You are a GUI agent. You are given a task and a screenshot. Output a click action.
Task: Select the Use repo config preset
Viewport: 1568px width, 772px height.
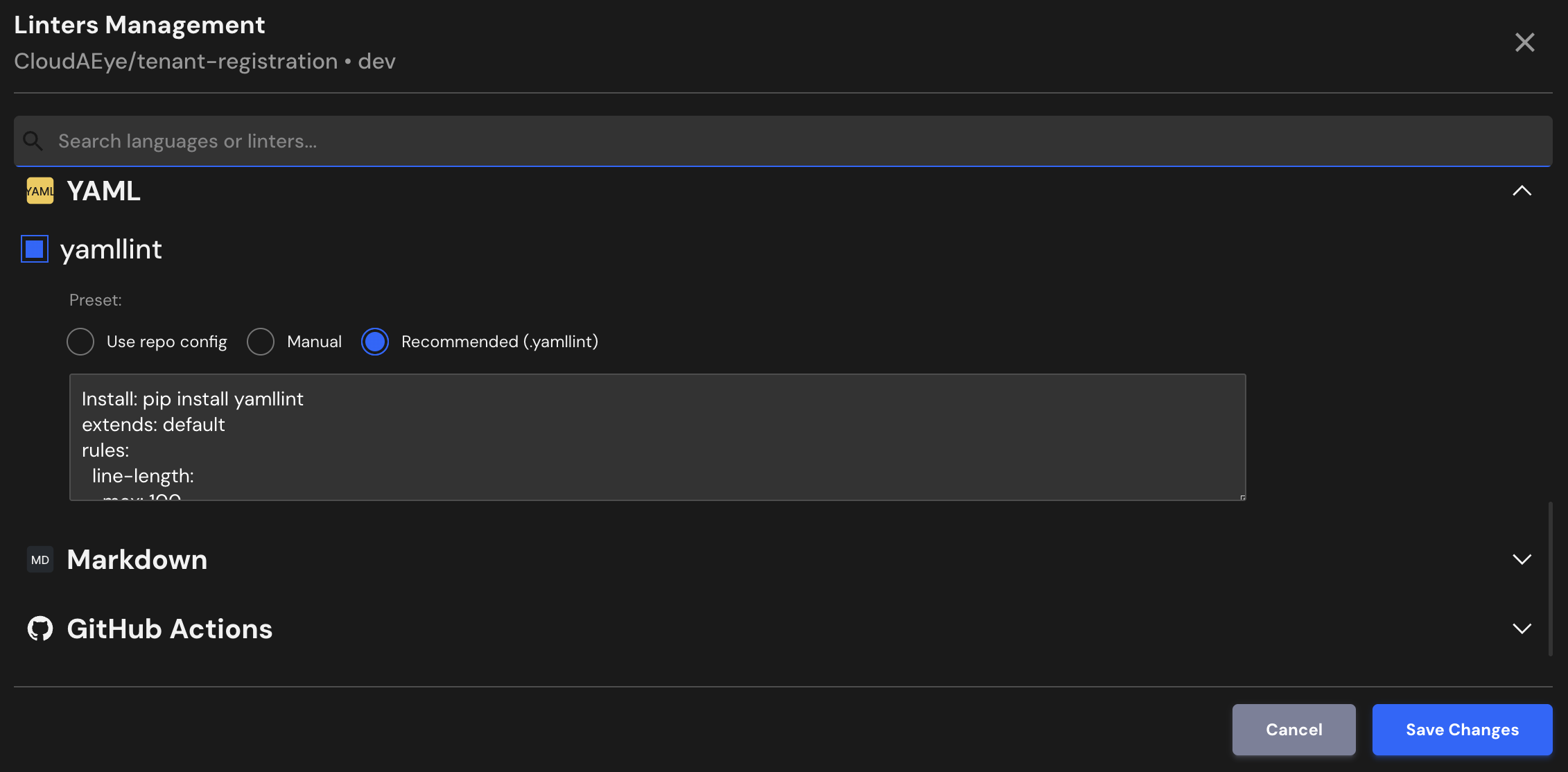(80, 342)
